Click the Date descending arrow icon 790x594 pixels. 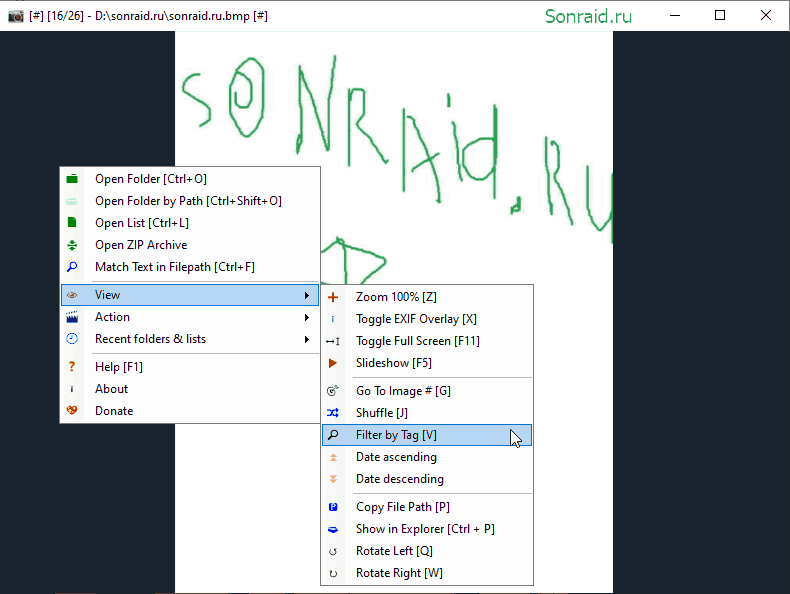coord(333,479)
